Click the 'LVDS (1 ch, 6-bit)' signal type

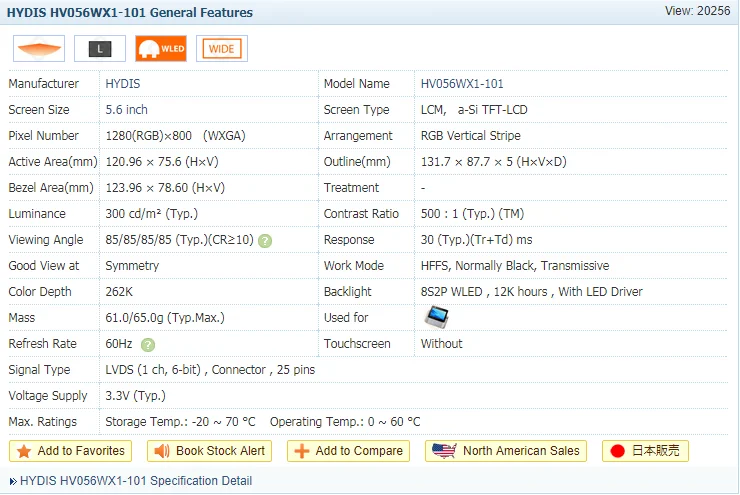(153, 369)
